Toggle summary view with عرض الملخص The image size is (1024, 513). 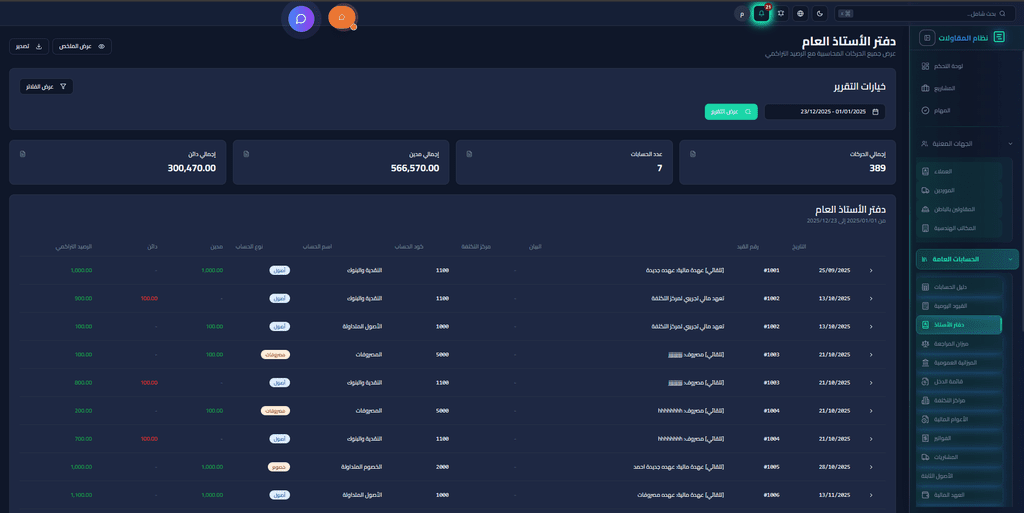point(82,46)
